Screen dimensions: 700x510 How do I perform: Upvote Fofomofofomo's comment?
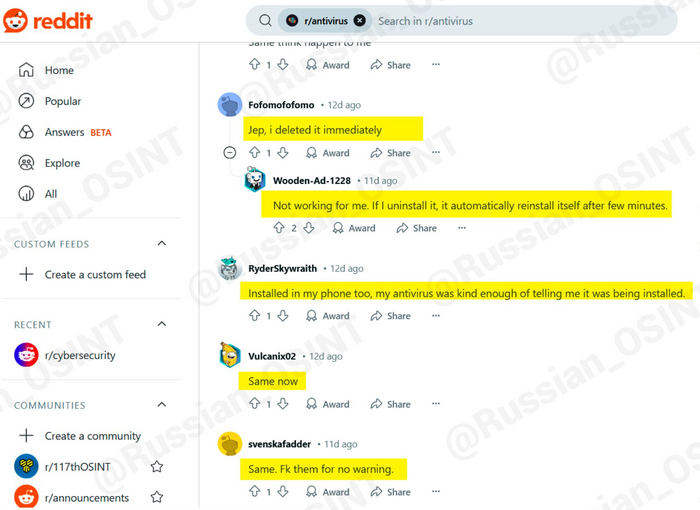[x=254, y=153]
